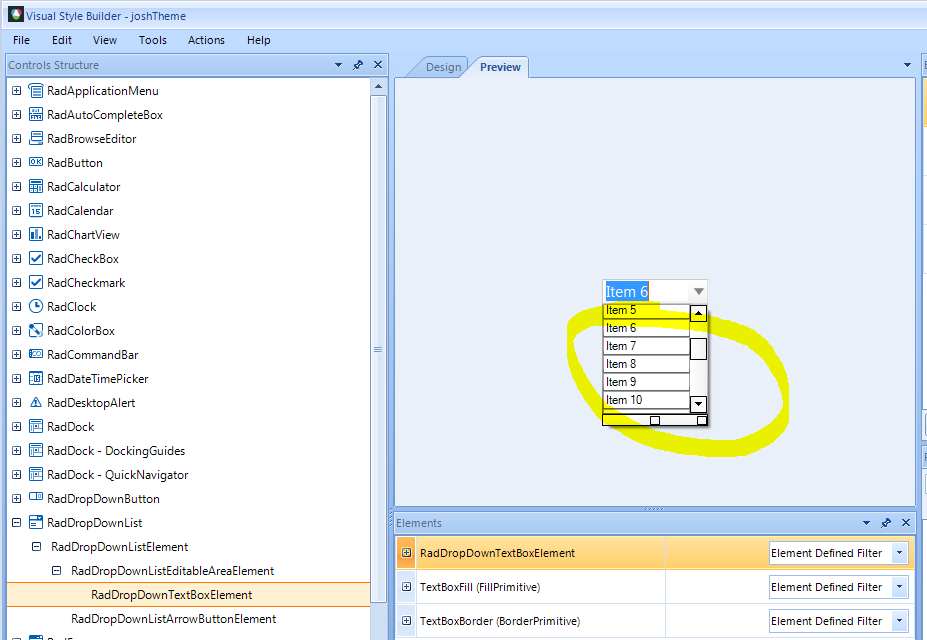This screenshot has width=927, height=640.
Task: Expand the RadDock - DockingGuides node
Action: tap(17, 450)
